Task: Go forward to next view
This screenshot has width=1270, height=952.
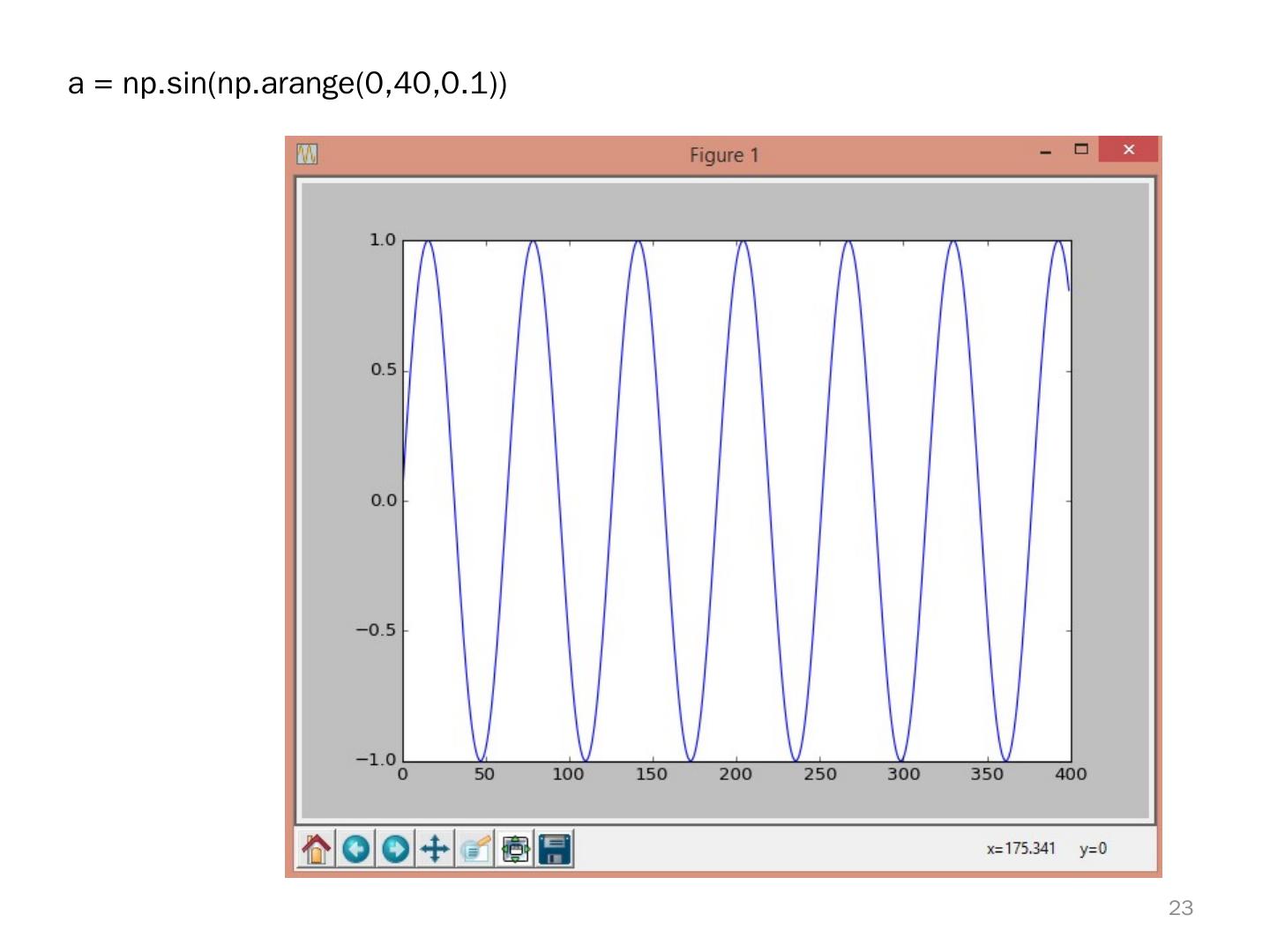Action: (396, 849)
